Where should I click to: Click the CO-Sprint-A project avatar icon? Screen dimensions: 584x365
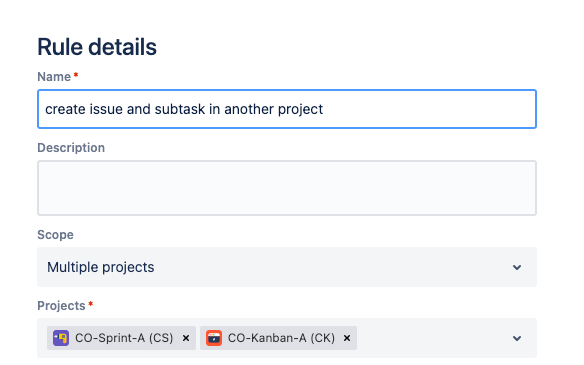click(x=61, y=338)
